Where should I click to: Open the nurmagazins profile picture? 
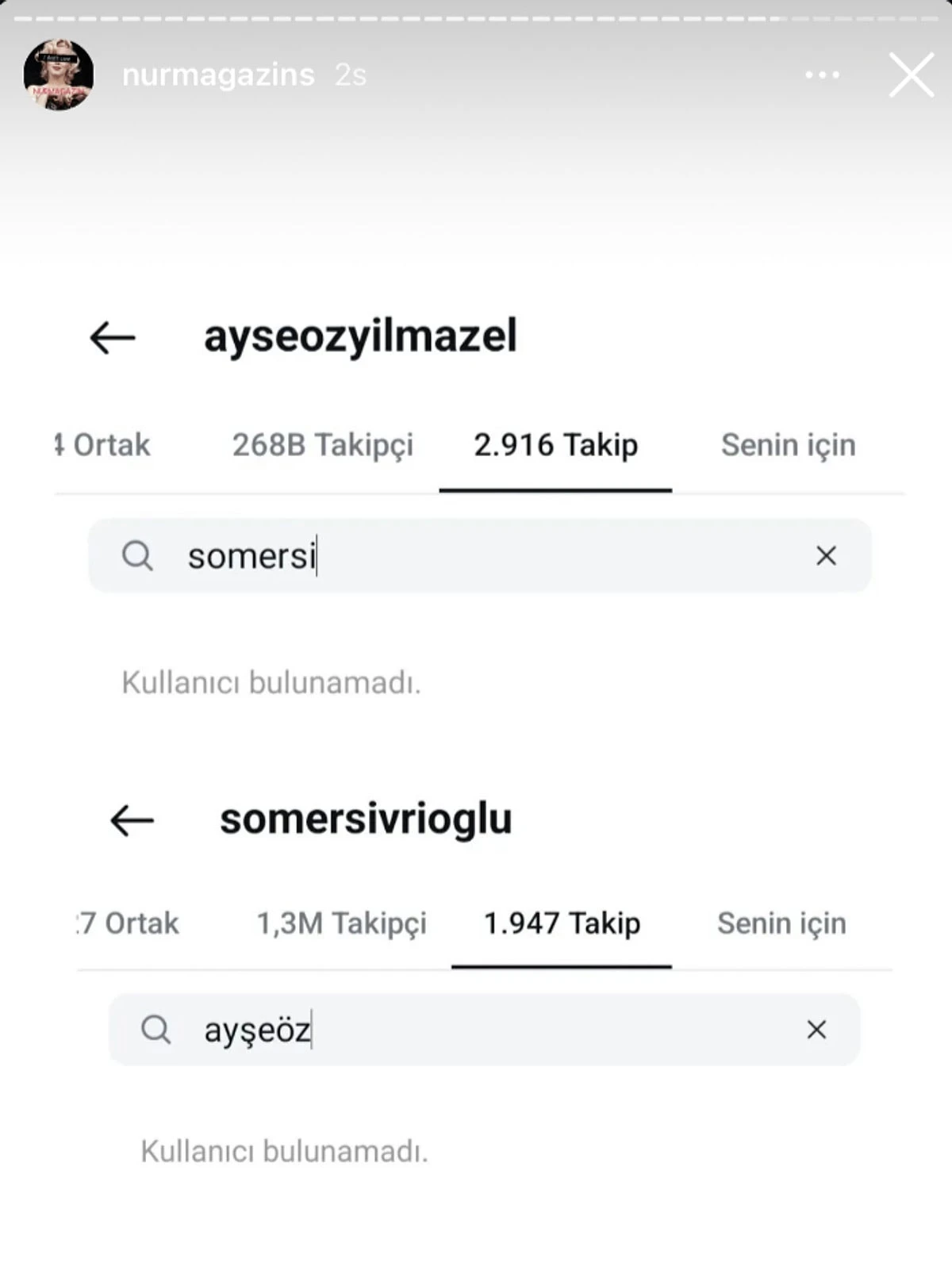click(x=59, y=75)
